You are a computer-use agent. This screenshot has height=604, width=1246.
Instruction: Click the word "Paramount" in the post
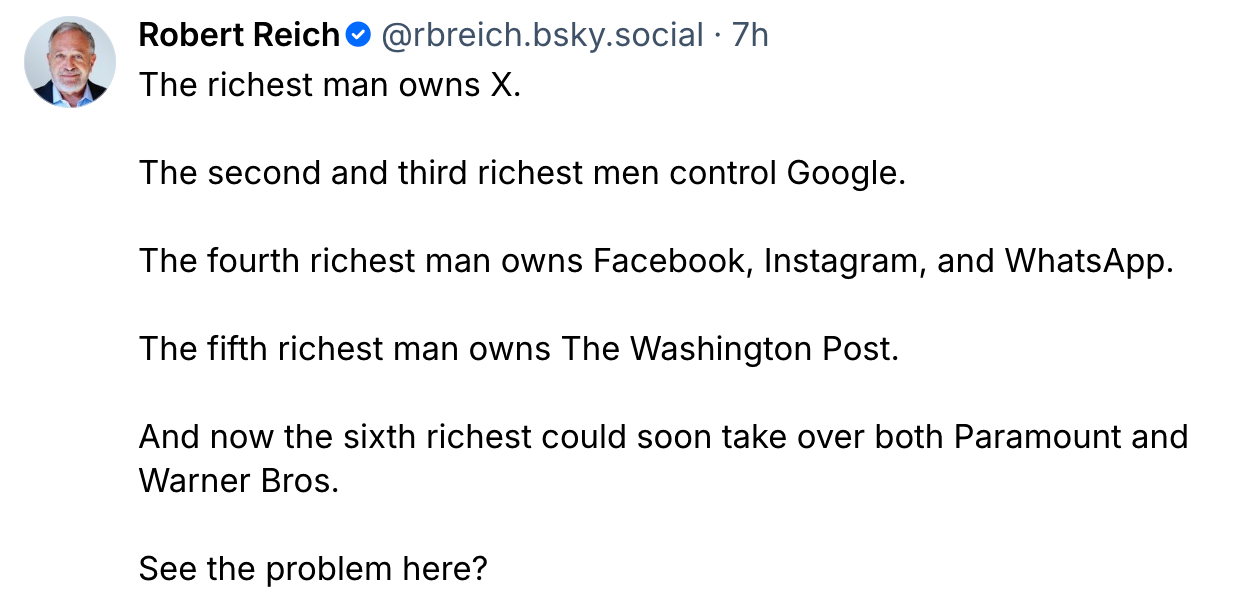1036,437
